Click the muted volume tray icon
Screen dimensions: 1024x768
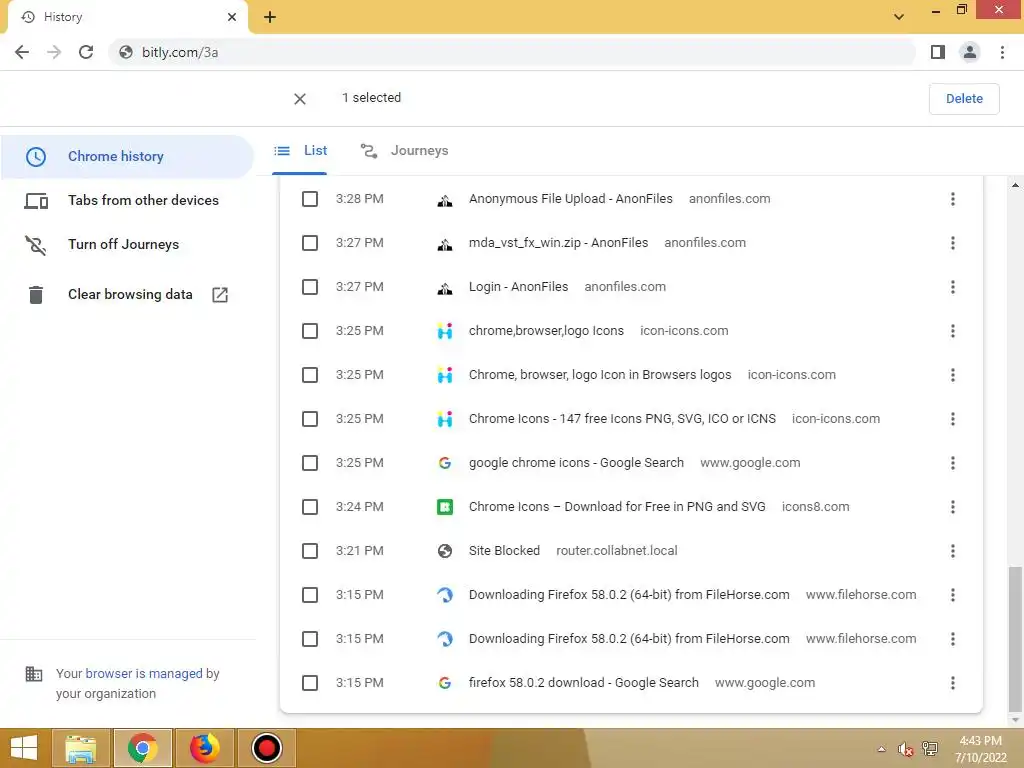(905, 749)
